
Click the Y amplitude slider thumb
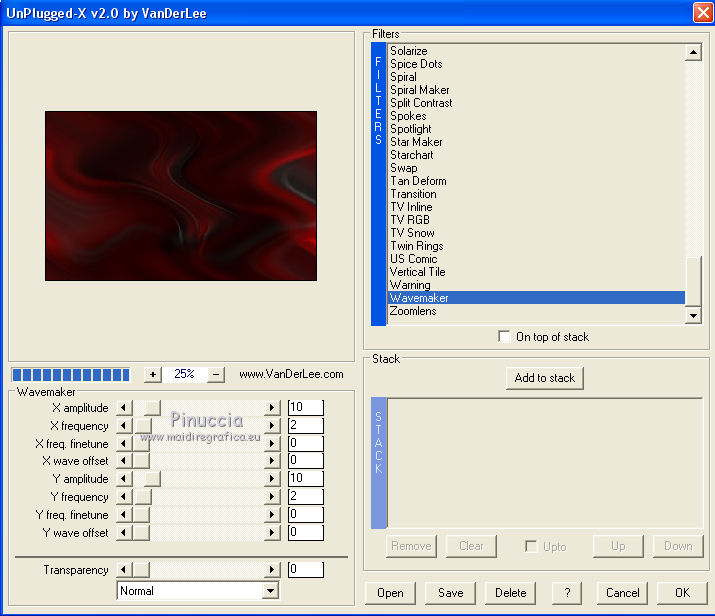point(152,479)
